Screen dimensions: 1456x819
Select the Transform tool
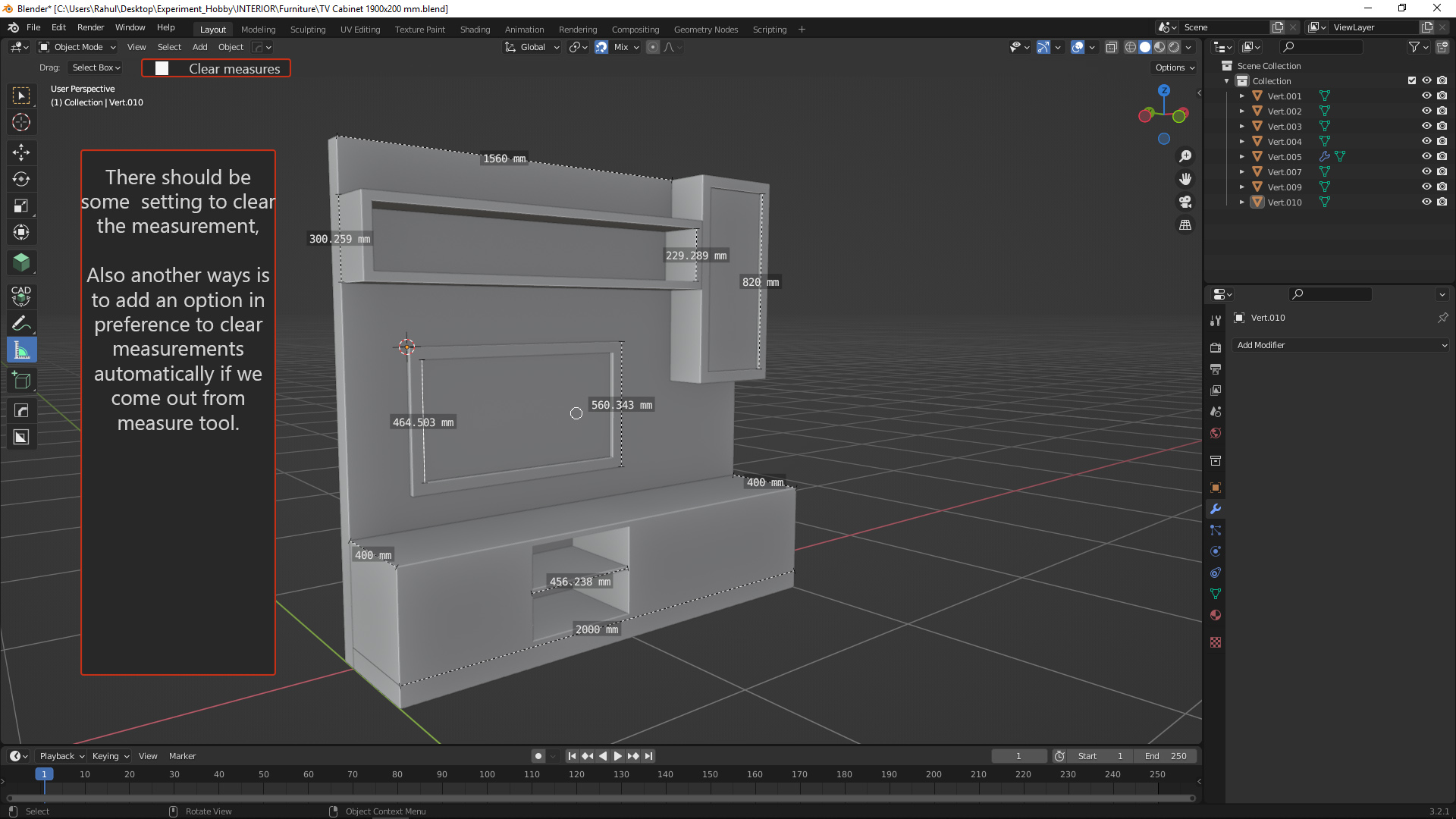click(x=21, y=232)
